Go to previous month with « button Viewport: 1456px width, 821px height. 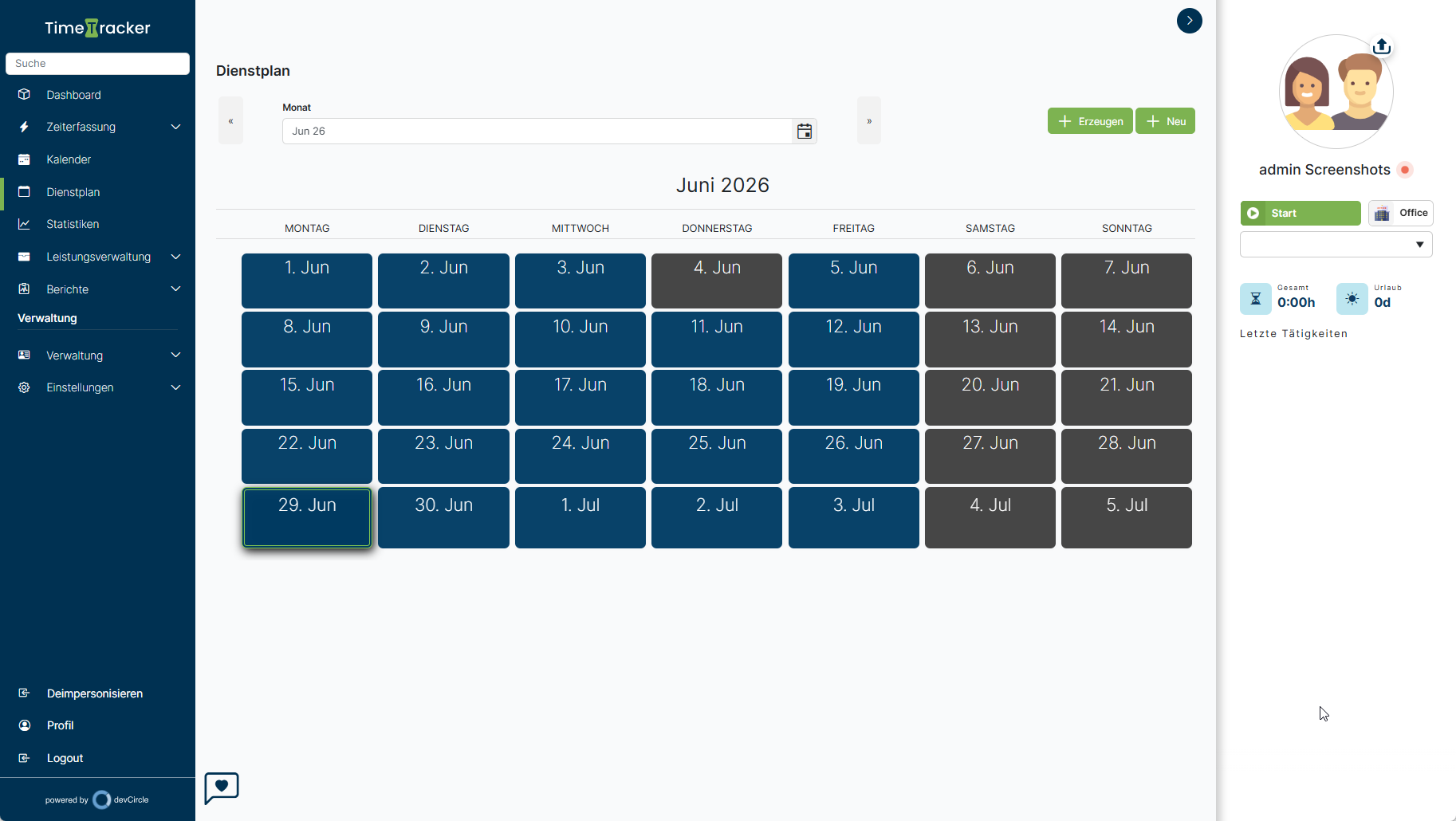click(x=230, y=120)
